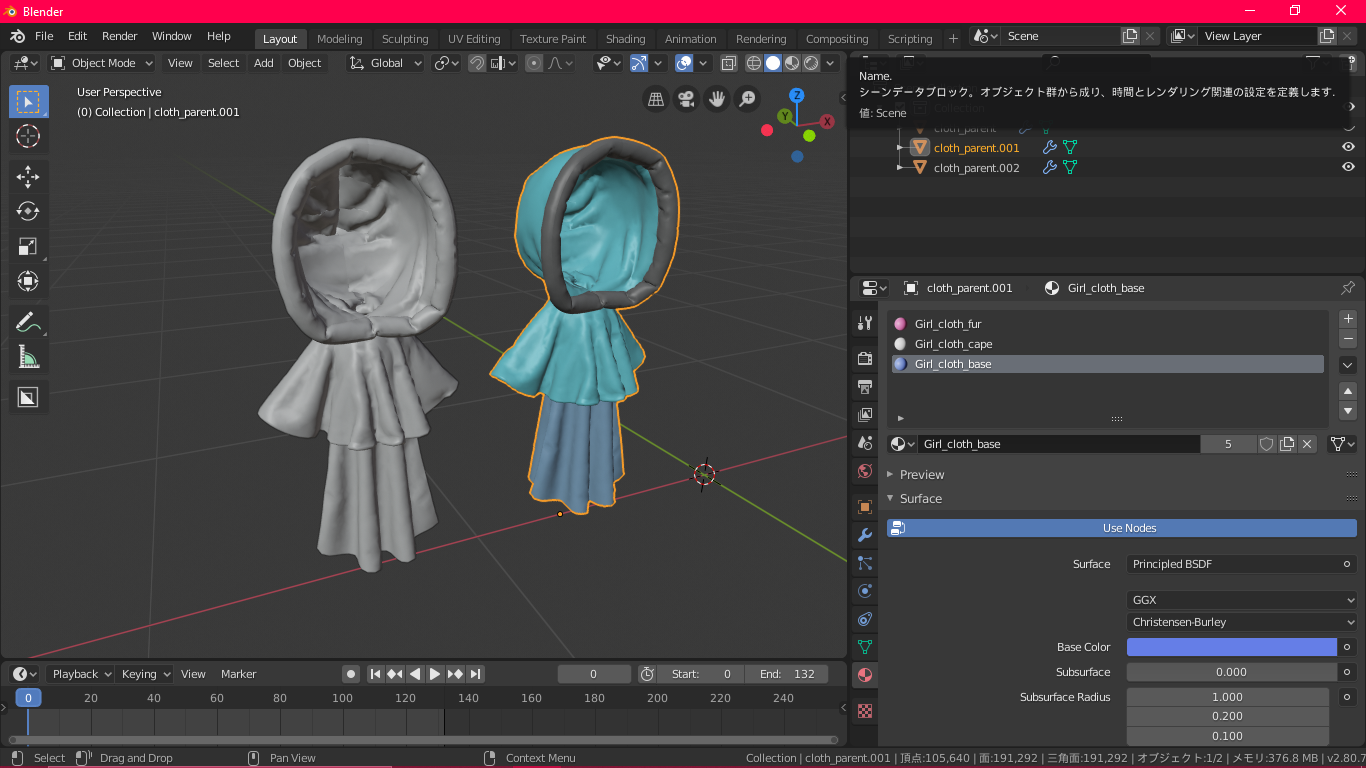Viewport: 1366px width, 768px height.
Task: Choose the Rotate tool
Action: [28, 211]
